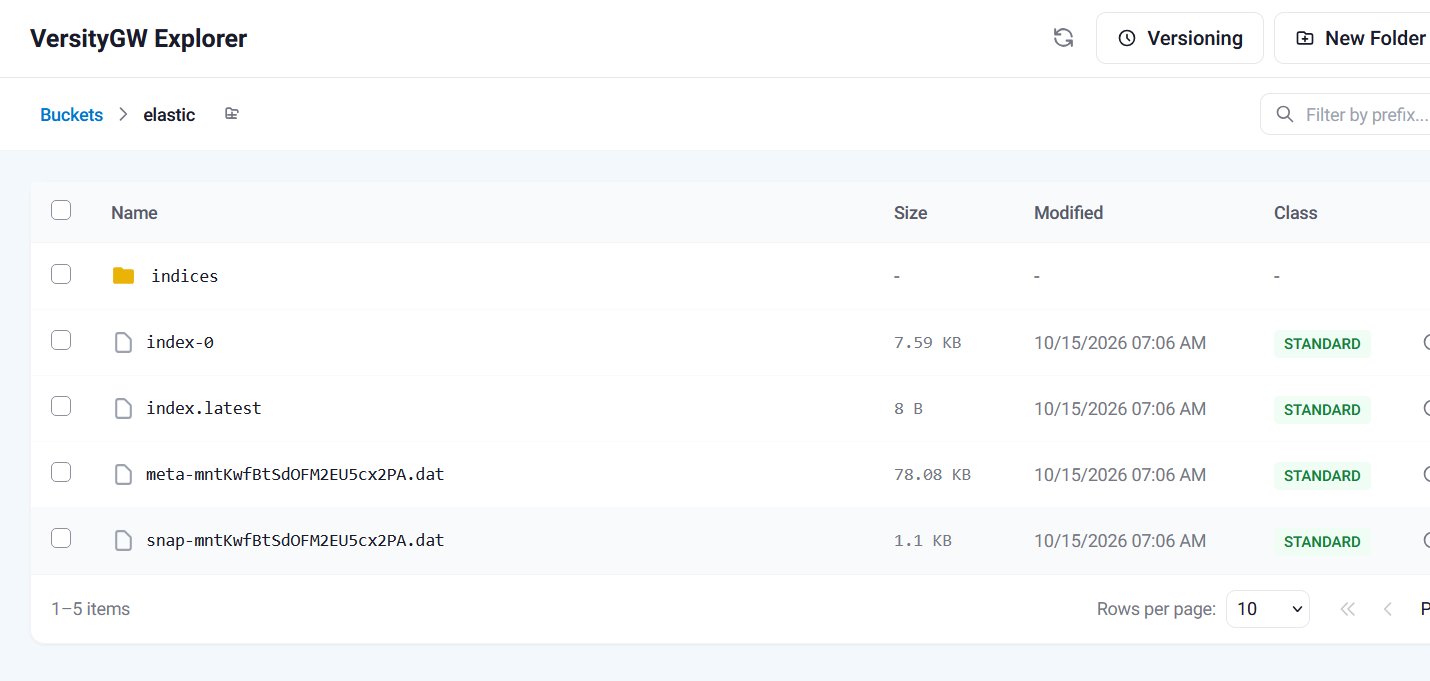Click the first page double-chevron button

point(1347,608)
